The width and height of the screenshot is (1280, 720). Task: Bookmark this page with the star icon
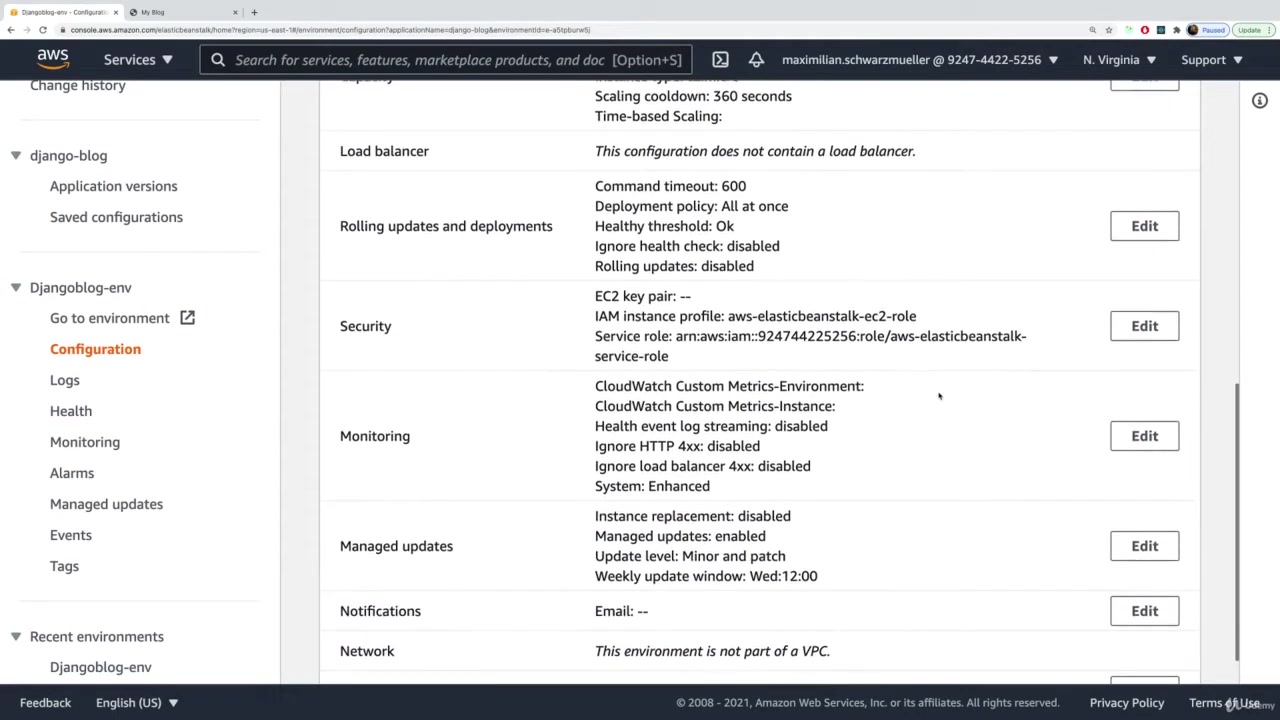(x=1109, y=30)
